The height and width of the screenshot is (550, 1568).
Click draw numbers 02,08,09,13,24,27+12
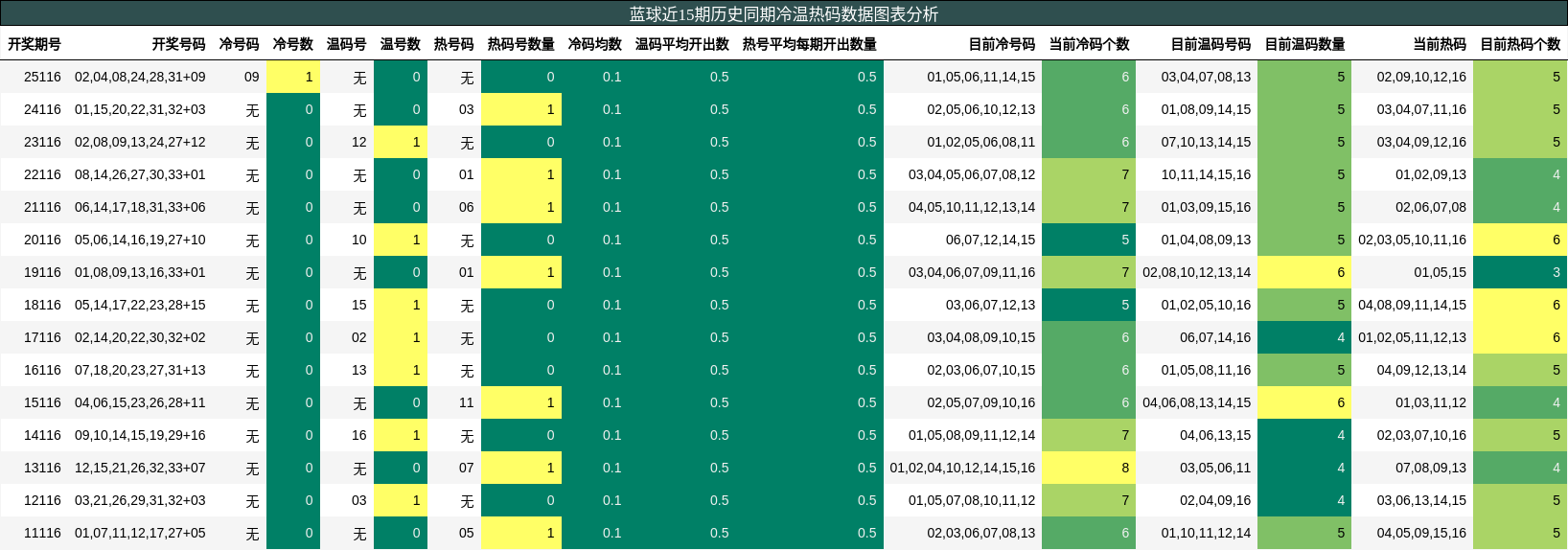140,142
